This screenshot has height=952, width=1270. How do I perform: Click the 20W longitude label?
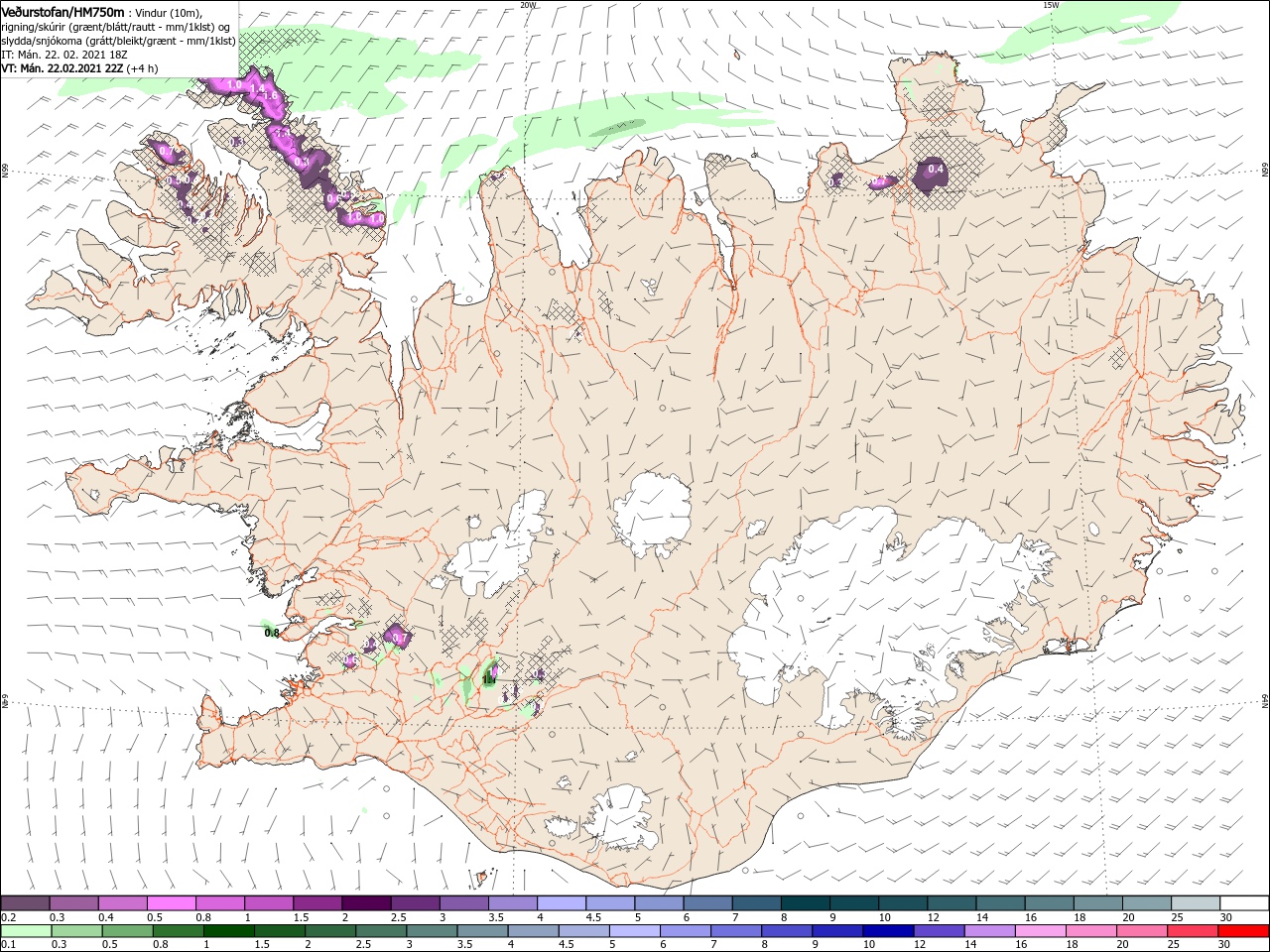click(528, 5)
